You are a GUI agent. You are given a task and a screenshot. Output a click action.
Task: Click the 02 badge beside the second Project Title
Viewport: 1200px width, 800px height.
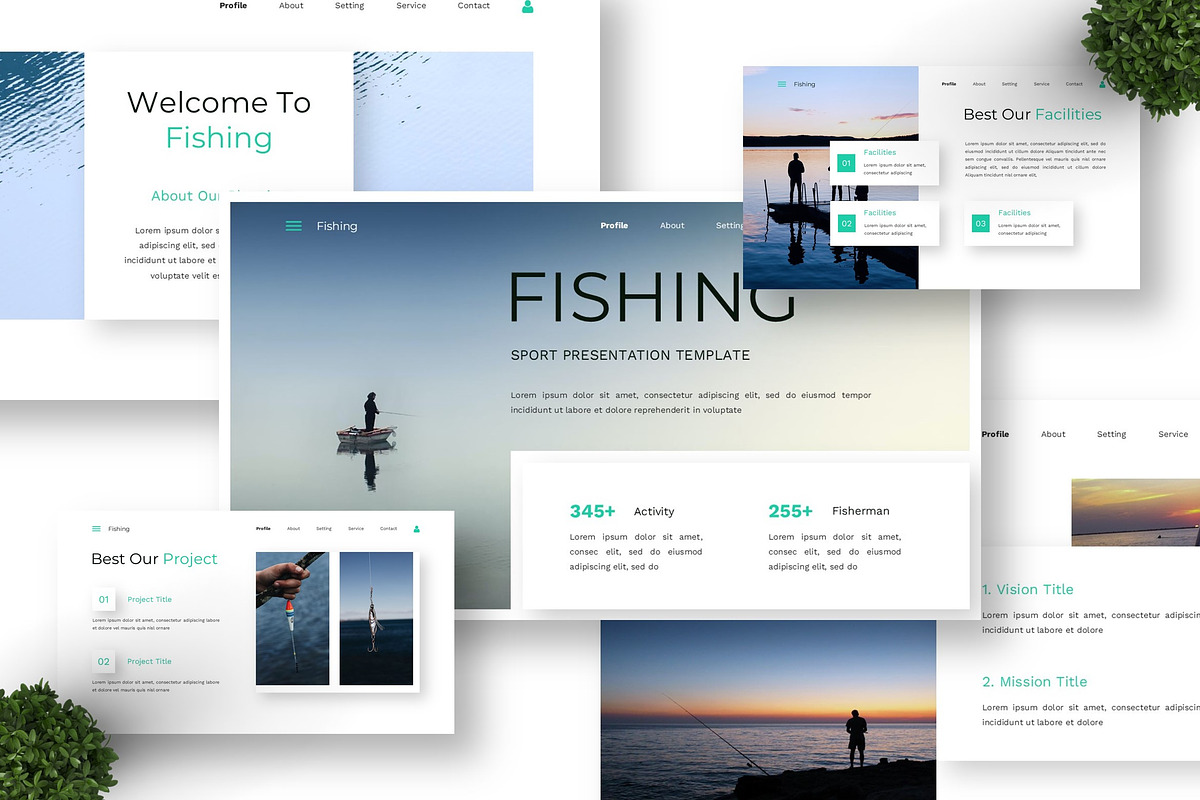tap(104, 662)
